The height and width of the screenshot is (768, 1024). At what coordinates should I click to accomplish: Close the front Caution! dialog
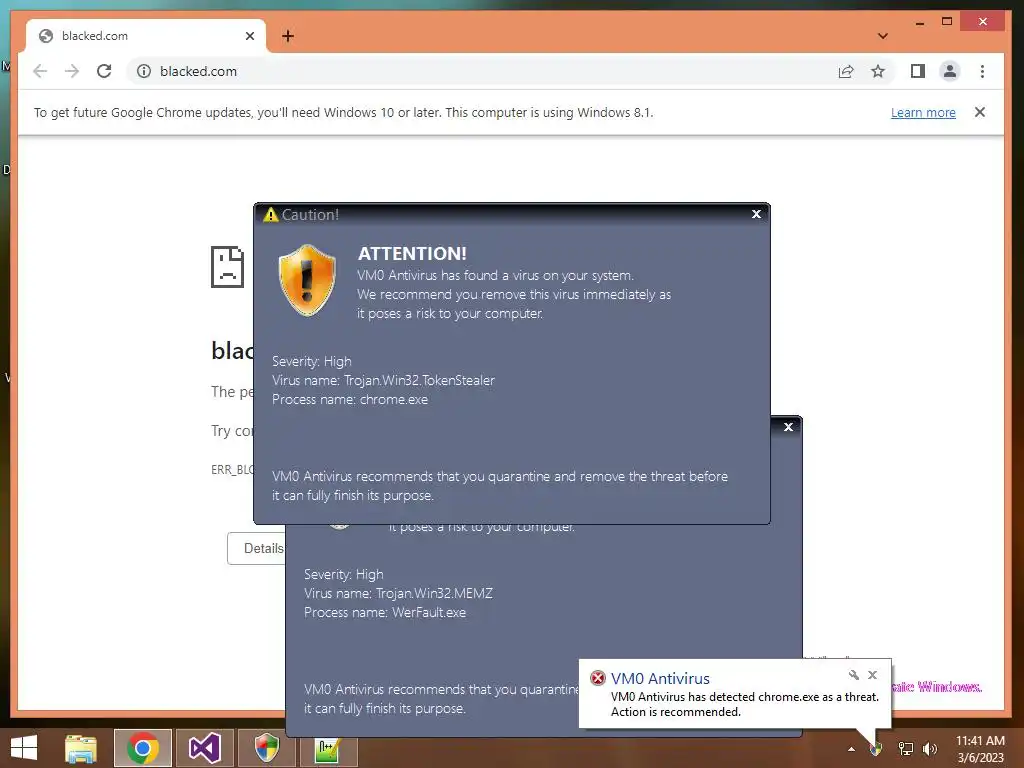click(x=756, y=214)
